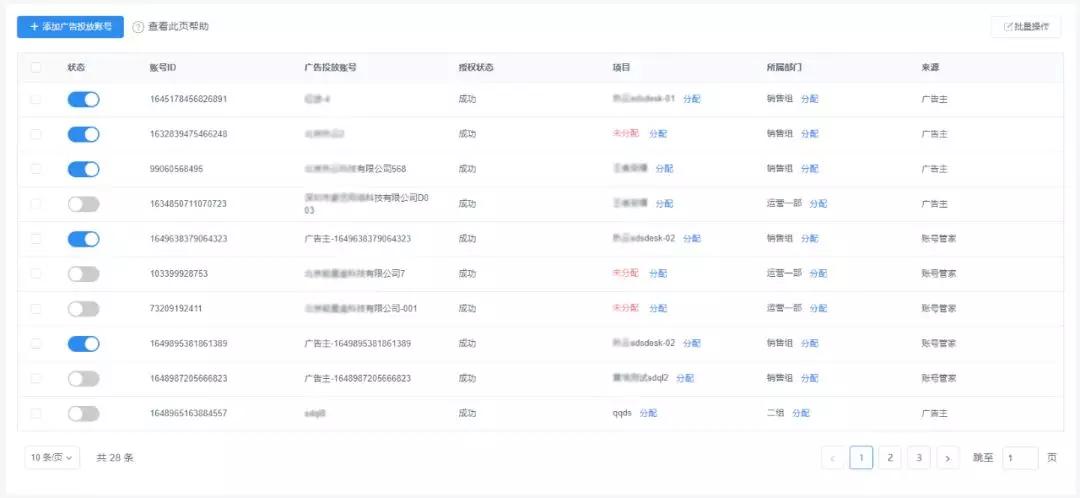This screenshot has height=498, width=1080.
Task: Click the account name 广告主-1648987205666823
Action: (x=357, y=378)
